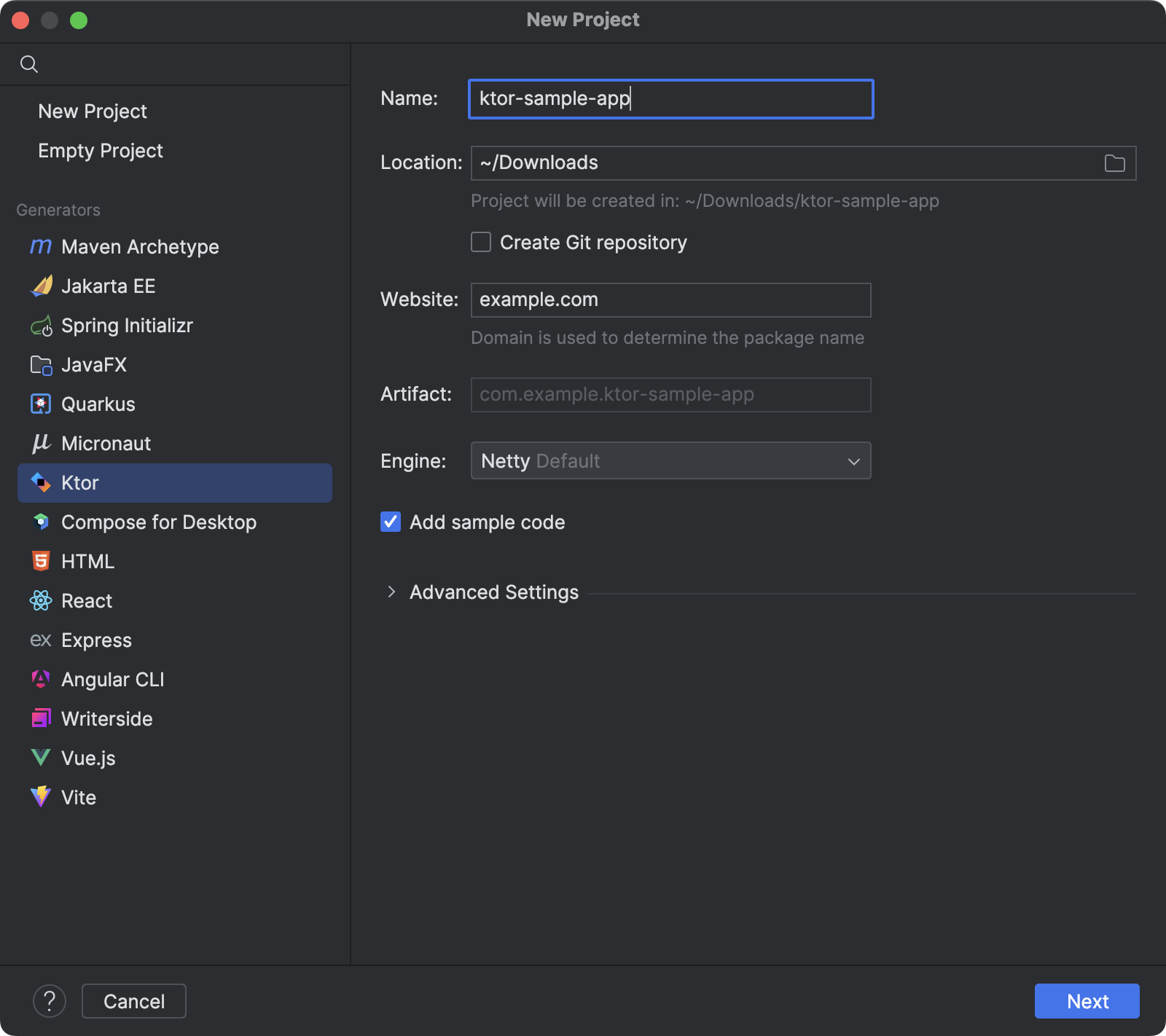1166x1036 pixels.
Task: Click the Ktor logo icon
Action: [41, 483]
